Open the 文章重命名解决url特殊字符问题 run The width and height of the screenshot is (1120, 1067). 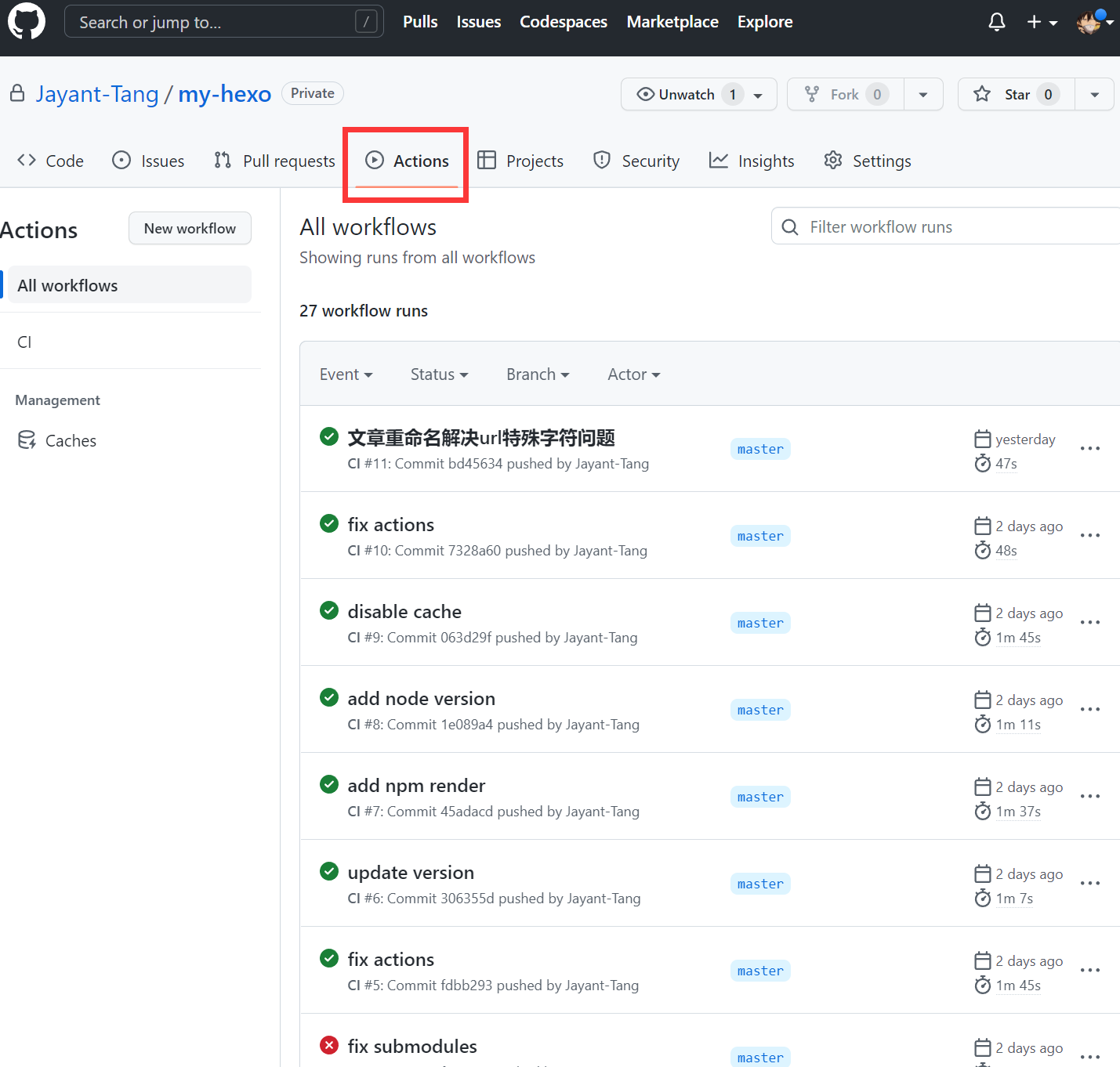481,437
